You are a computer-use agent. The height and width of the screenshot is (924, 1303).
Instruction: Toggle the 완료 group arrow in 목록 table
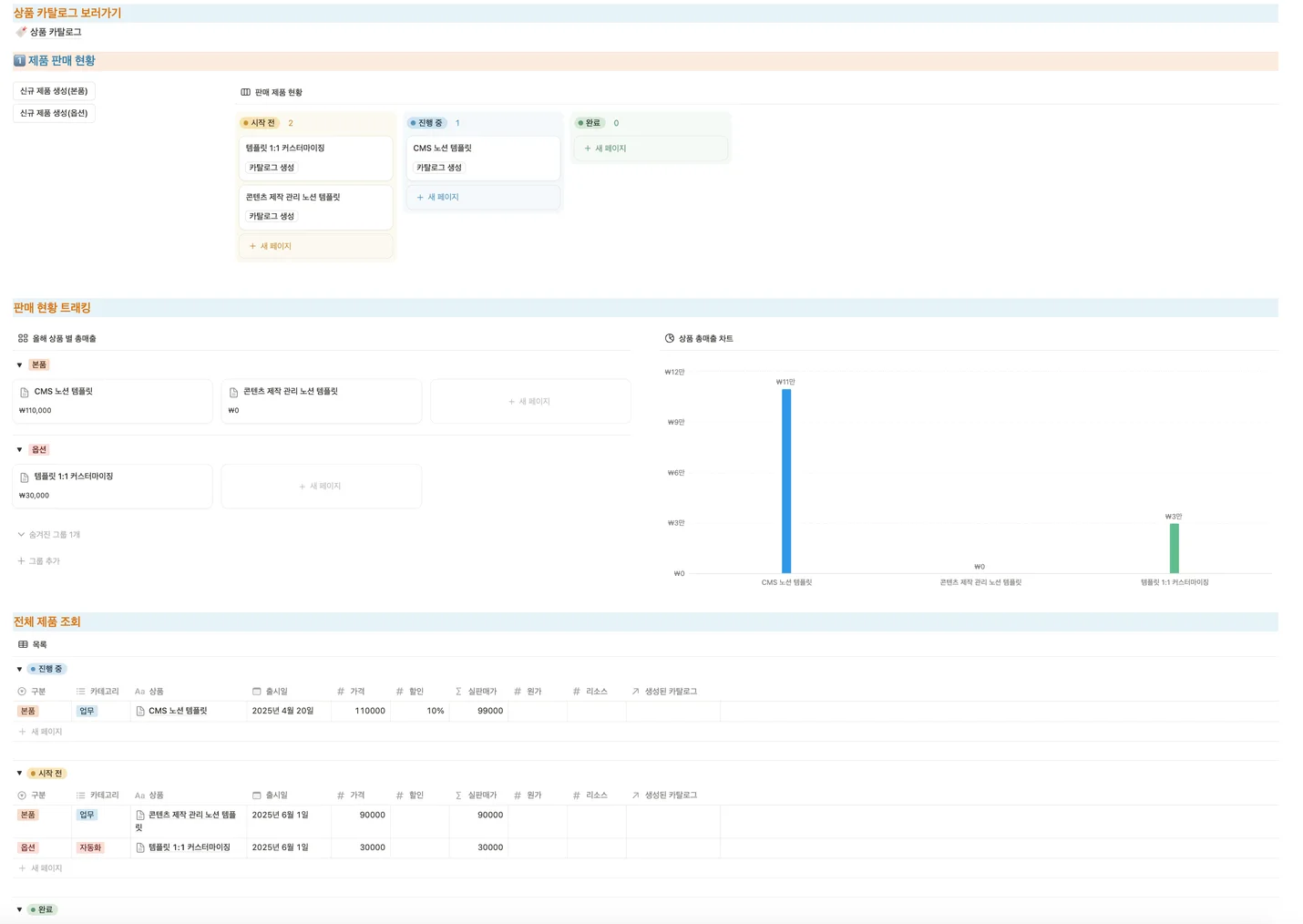pos(19,910)
